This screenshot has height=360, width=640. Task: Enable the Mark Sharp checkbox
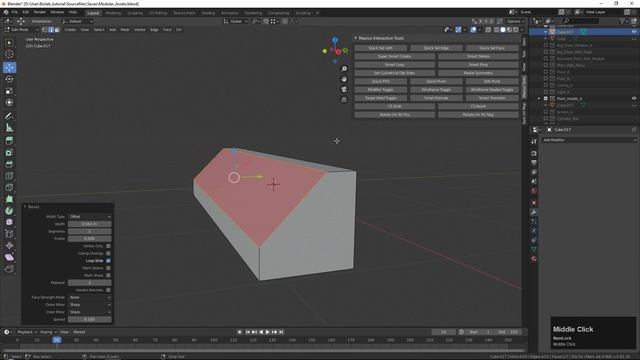[x=108, y=276]
